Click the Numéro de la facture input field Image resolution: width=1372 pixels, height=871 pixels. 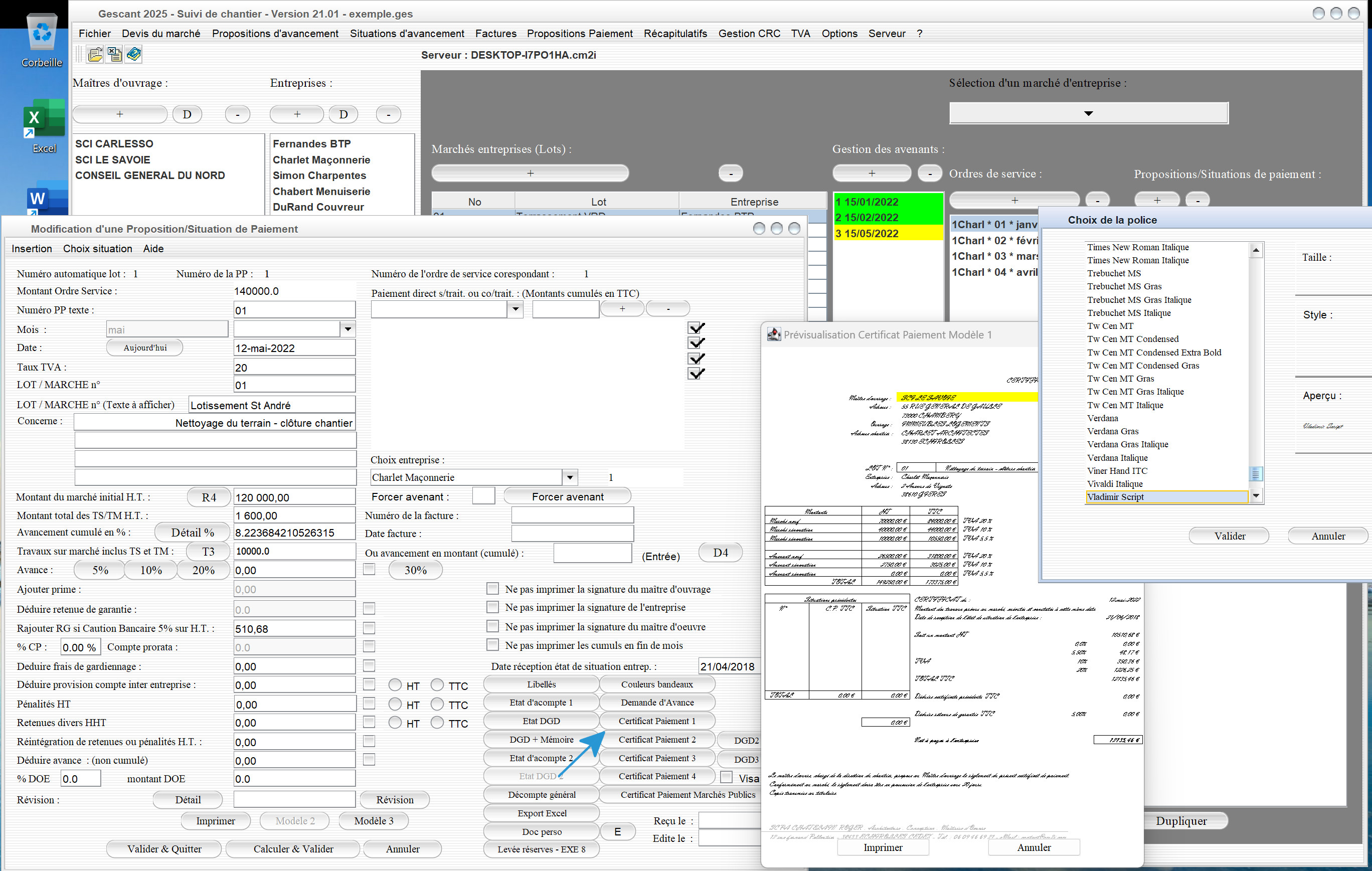(572, 515)
